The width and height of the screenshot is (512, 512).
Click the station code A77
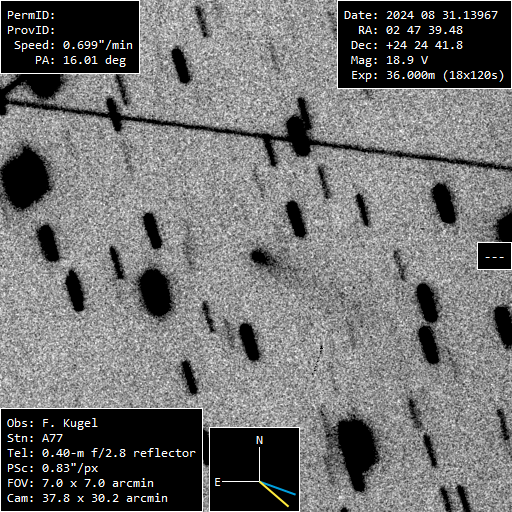[52, 438]
